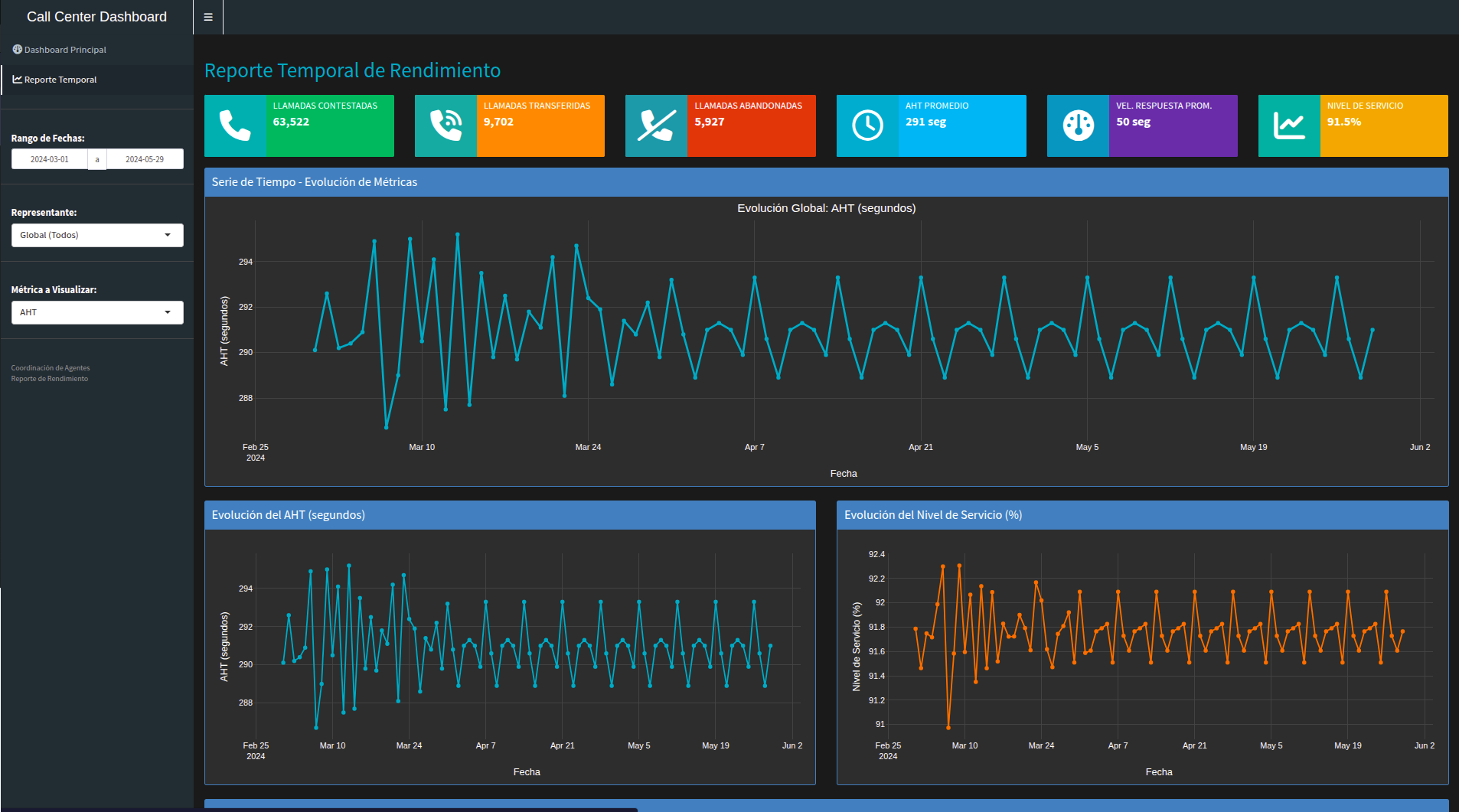Click the Evolución del AHT panel header
Viewport: 1459px width, 812px height.
pyautogui.click(x=289, y=515)
